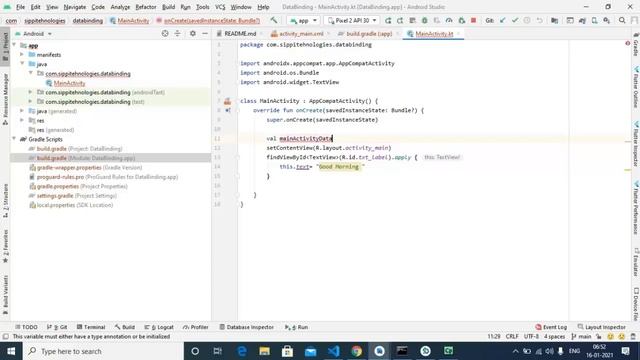Switch to the activity_main.xml editor tab
Viewport: 640px width, 360px height.
coord(301,34)
